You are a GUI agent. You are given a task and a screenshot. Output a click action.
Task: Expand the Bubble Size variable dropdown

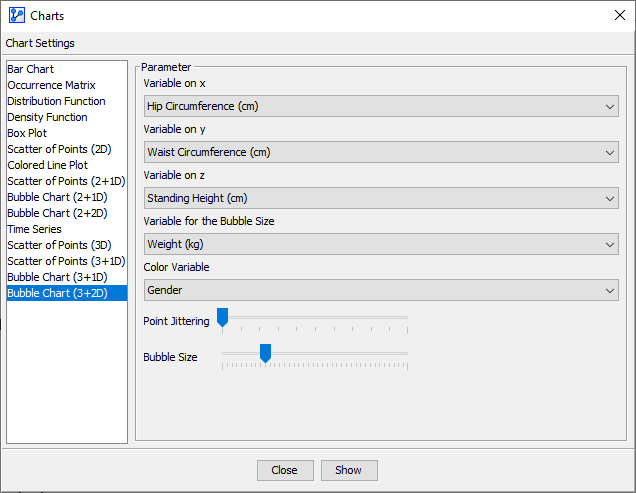tap(380, 244)
